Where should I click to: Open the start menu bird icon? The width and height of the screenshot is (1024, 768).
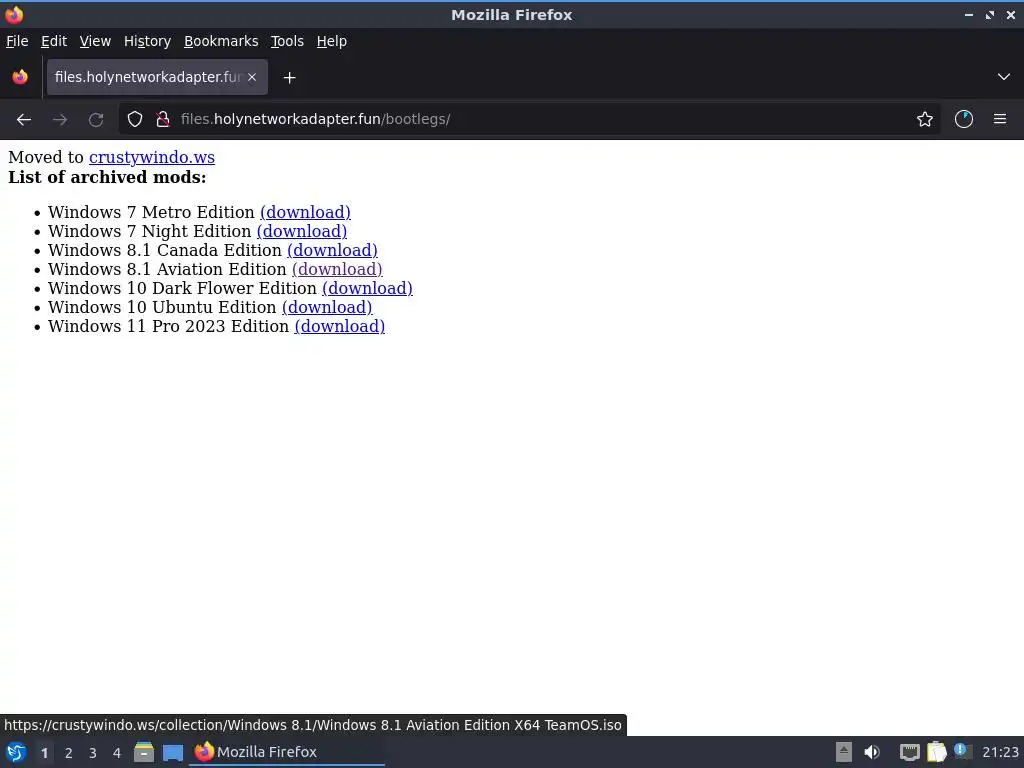[x=16, y=752]
